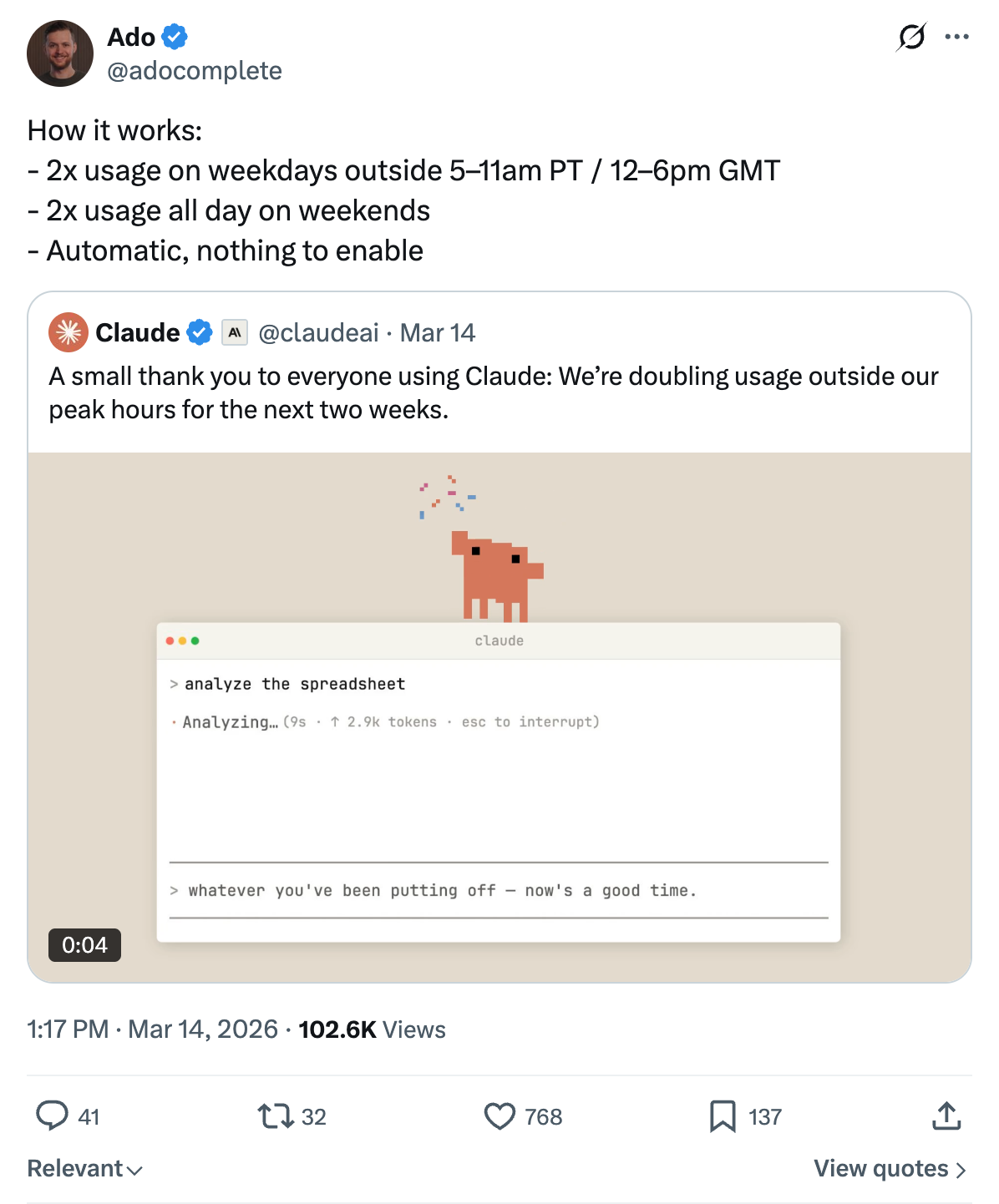Click the Claude orange starburst avatar

(x=68, y=332)
